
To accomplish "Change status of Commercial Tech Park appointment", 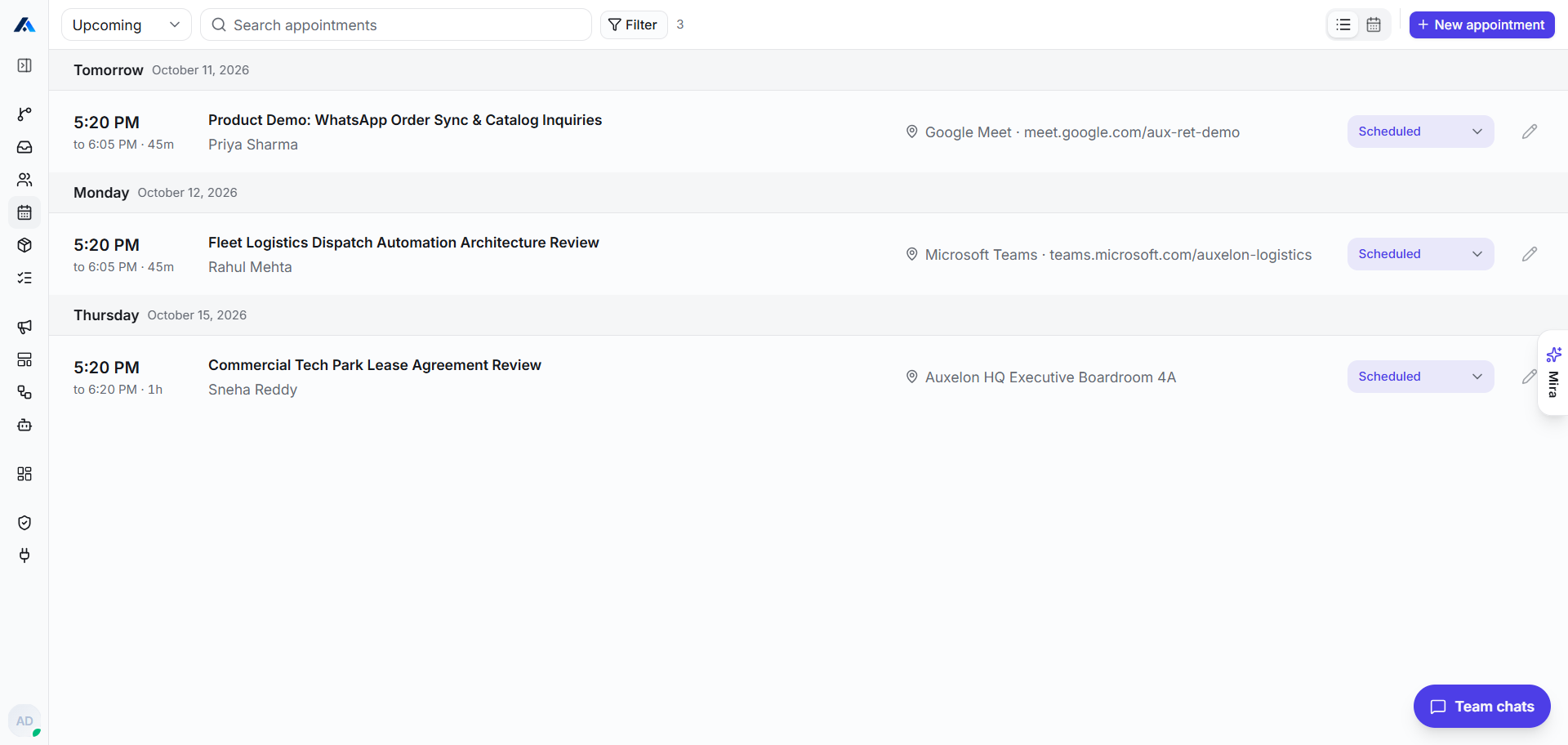I will 1420,377.
